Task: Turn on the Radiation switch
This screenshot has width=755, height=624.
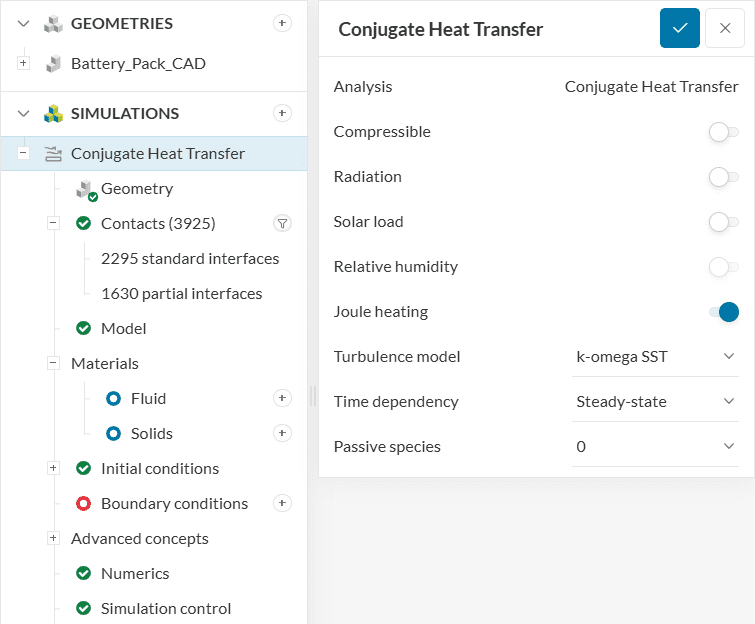Action: tap(723, 177)
